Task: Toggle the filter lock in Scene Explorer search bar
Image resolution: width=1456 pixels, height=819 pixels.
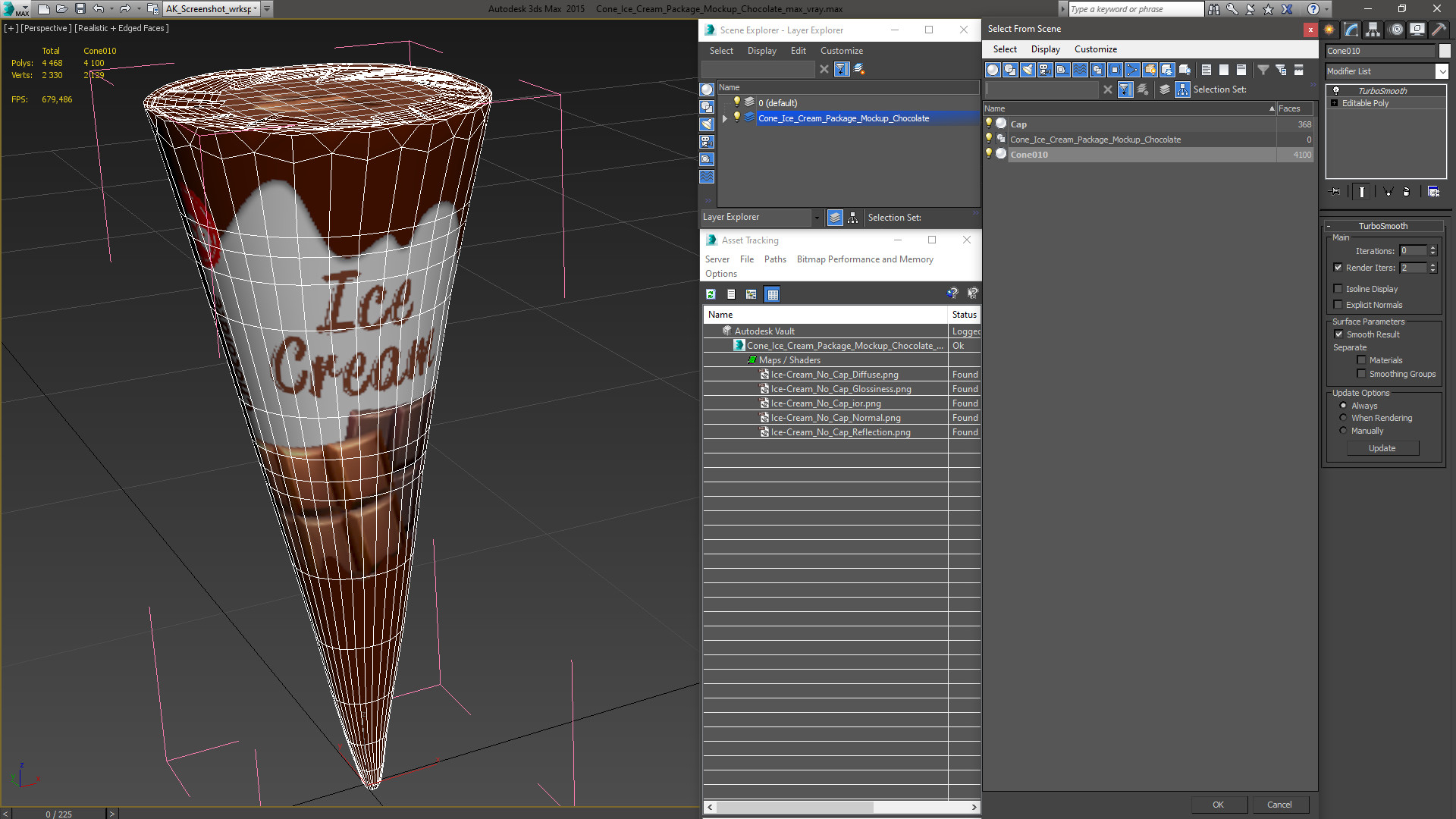Action: (x=841, y=69)
